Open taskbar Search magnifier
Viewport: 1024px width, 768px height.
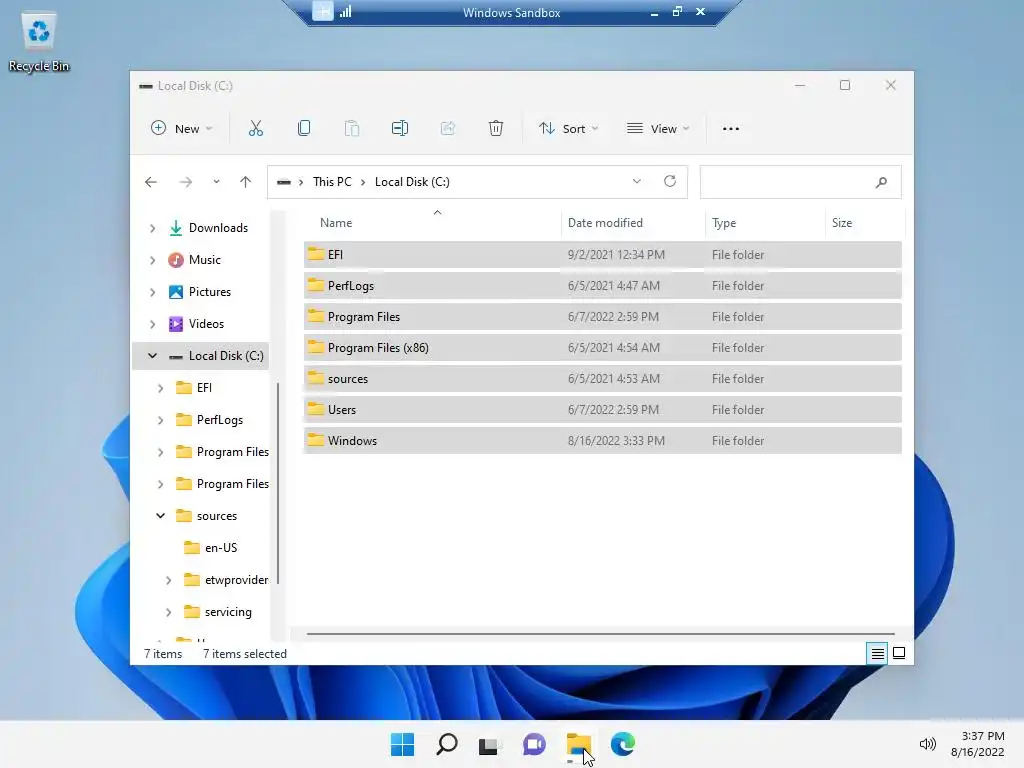(447, 744)
